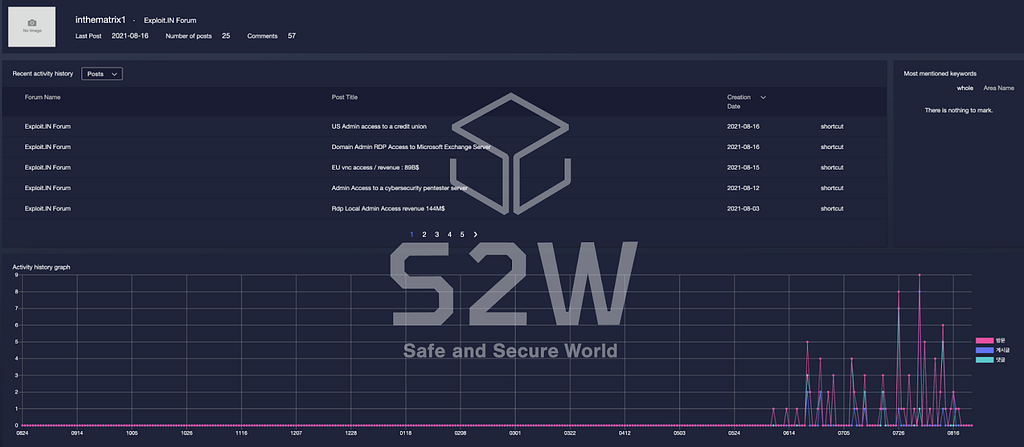
Task: Click 'Activity history graph' heading
Action: click(x=41, y=267)
